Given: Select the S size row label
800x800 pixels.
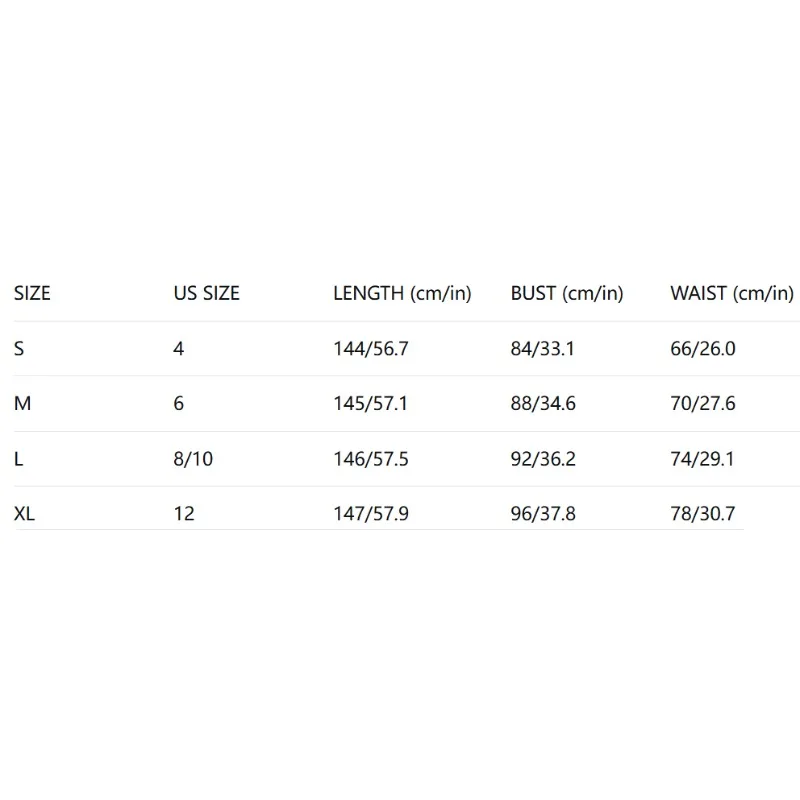Looking at the screenshot, I should [x=20, y=349].
